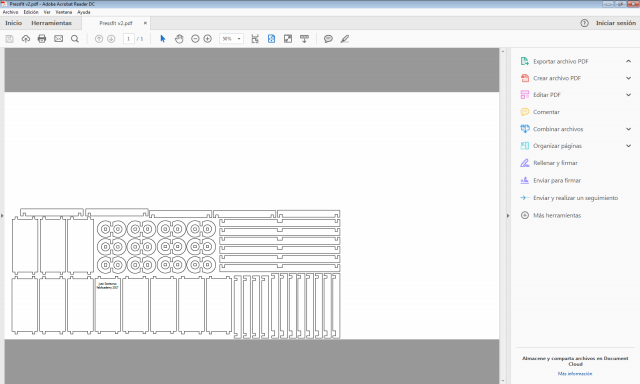Go to next page arrow
The width and height of the screenshot is (640, 384).
[x=111, y=39]
